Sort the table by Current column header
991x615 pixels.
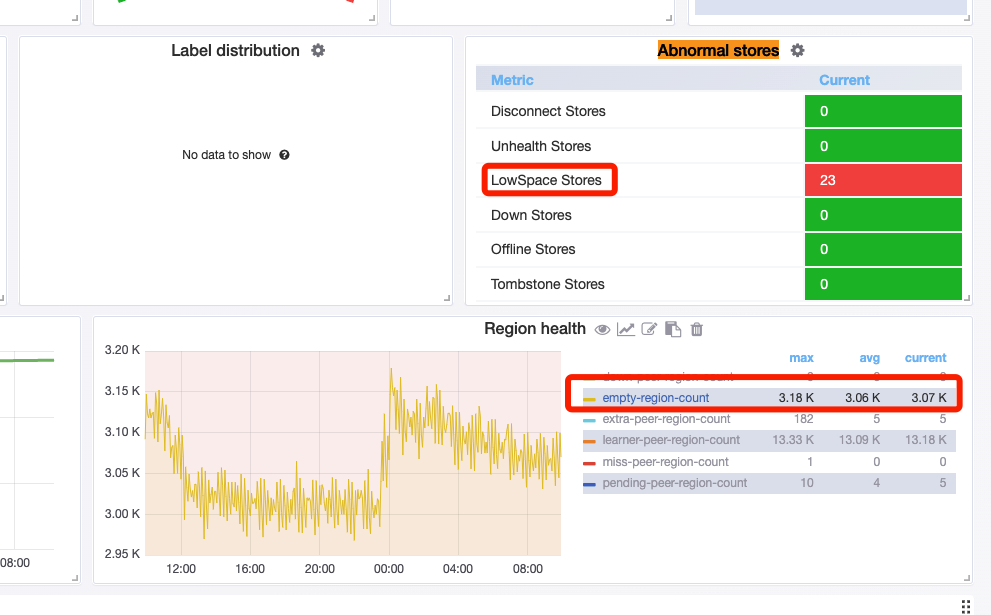[844, 80]
